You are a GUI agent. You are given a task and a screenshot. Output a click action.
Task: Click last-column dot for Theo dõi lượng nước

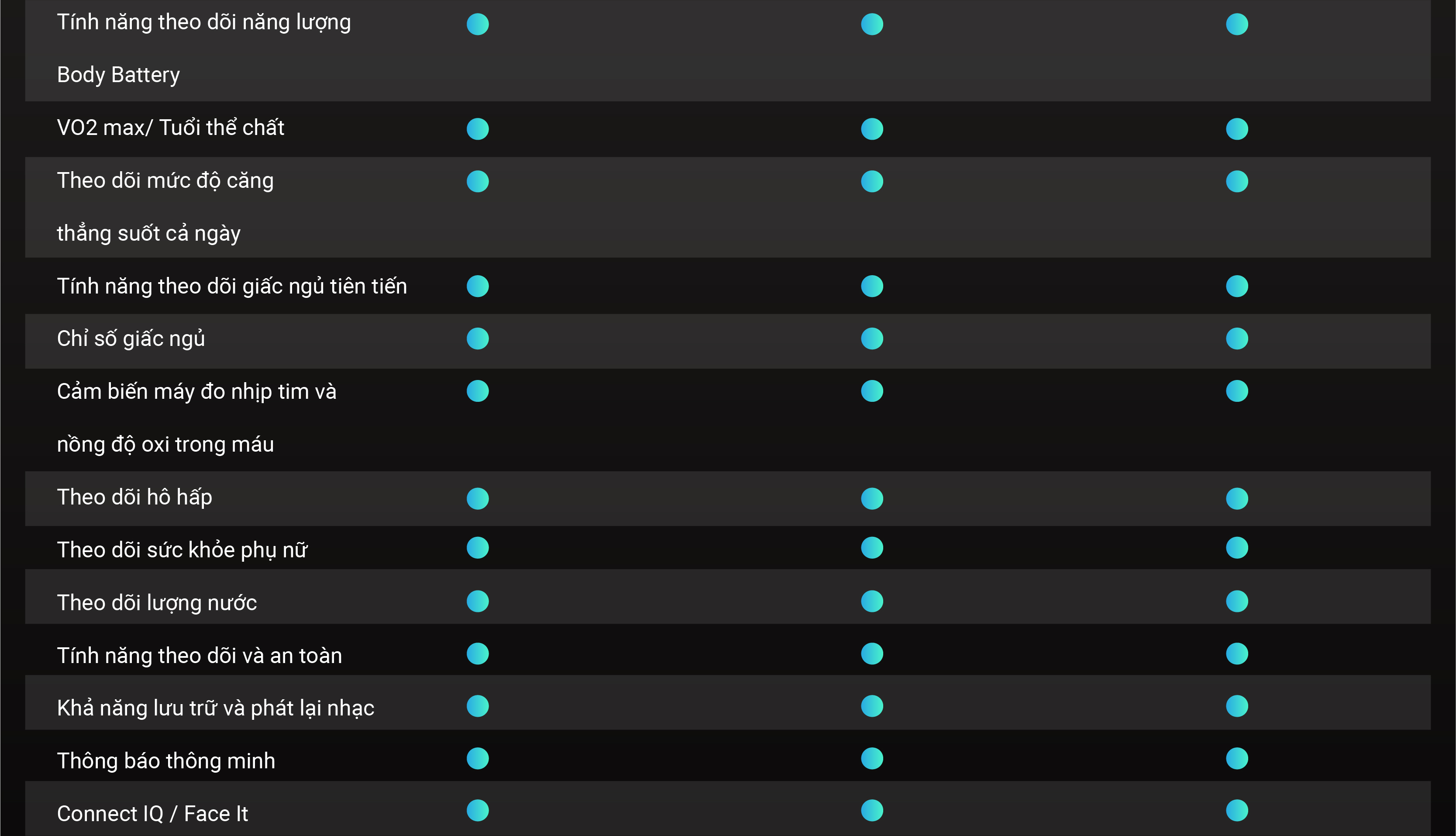pos(1237,601)
